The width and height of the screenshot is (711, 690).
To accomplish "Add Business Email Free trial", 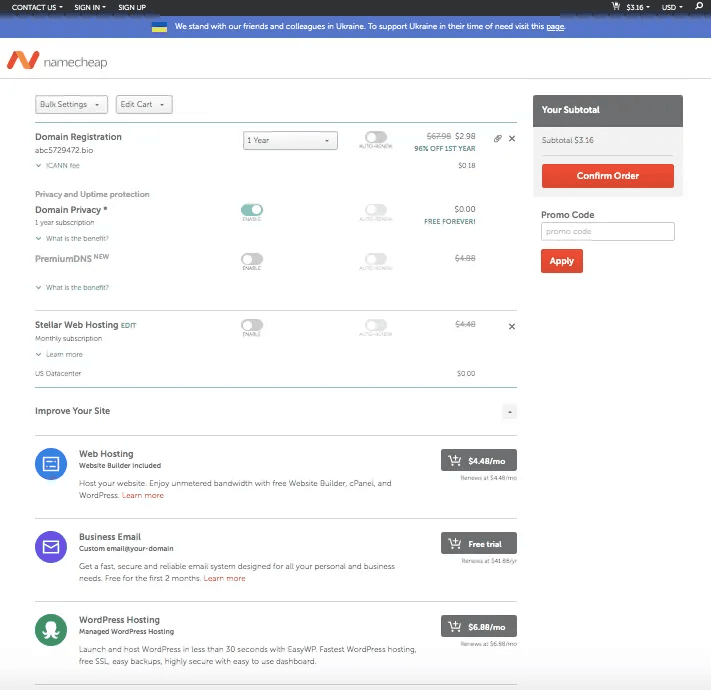I will (x=479, y=544).
